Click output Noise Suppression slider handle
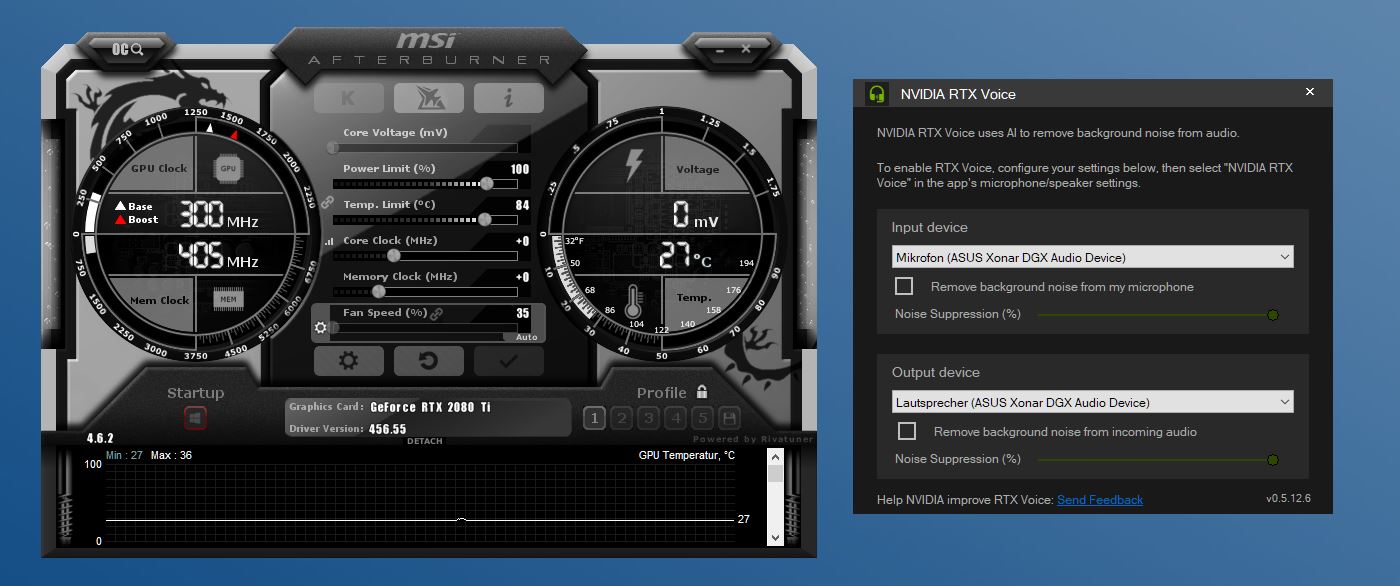1400x586 pixels. point(1273,459)
